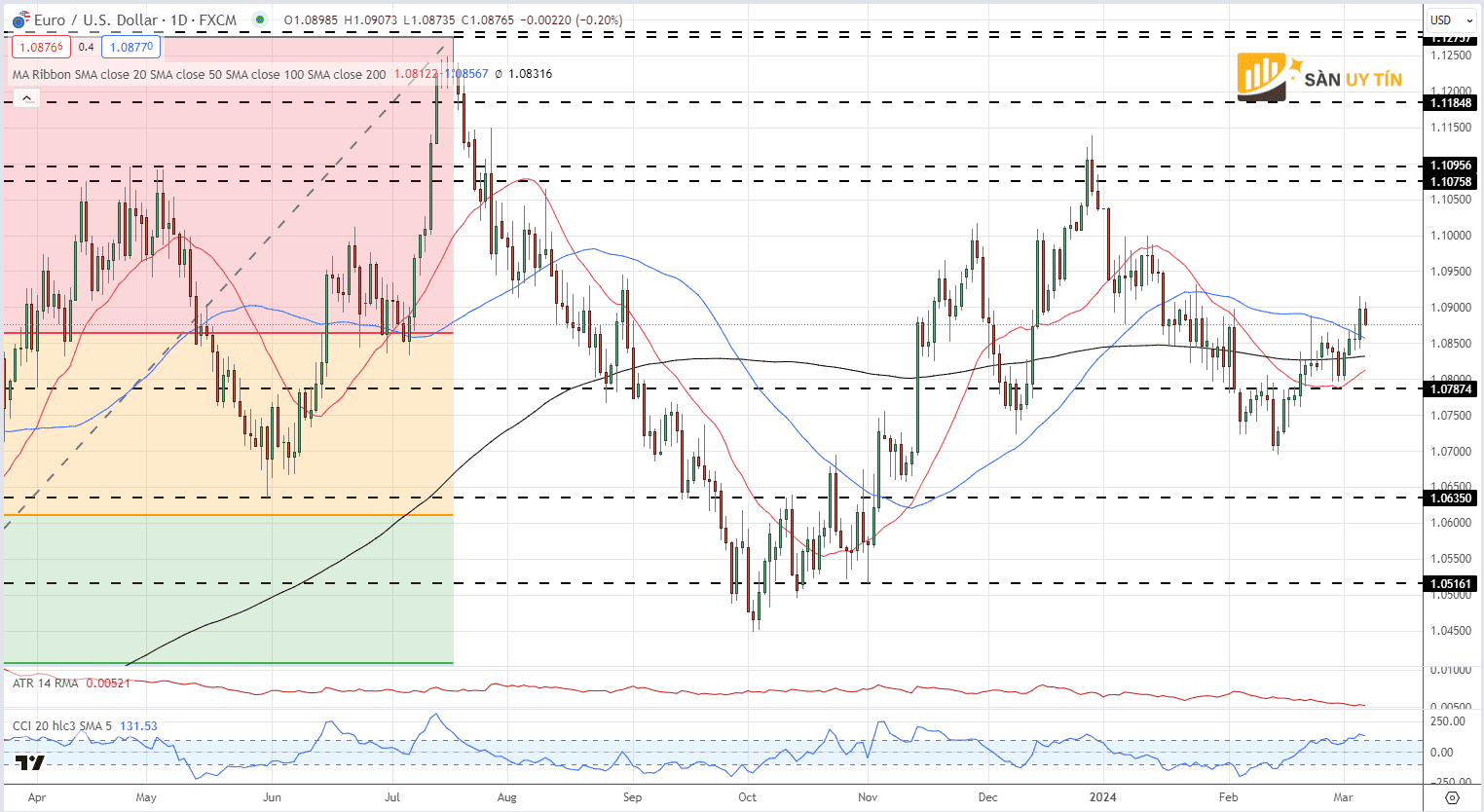Click the red sell price 1.08766 button
The width and height of the screenshot is (1484, 812).
pyautogui.click(x=41, y=47)
